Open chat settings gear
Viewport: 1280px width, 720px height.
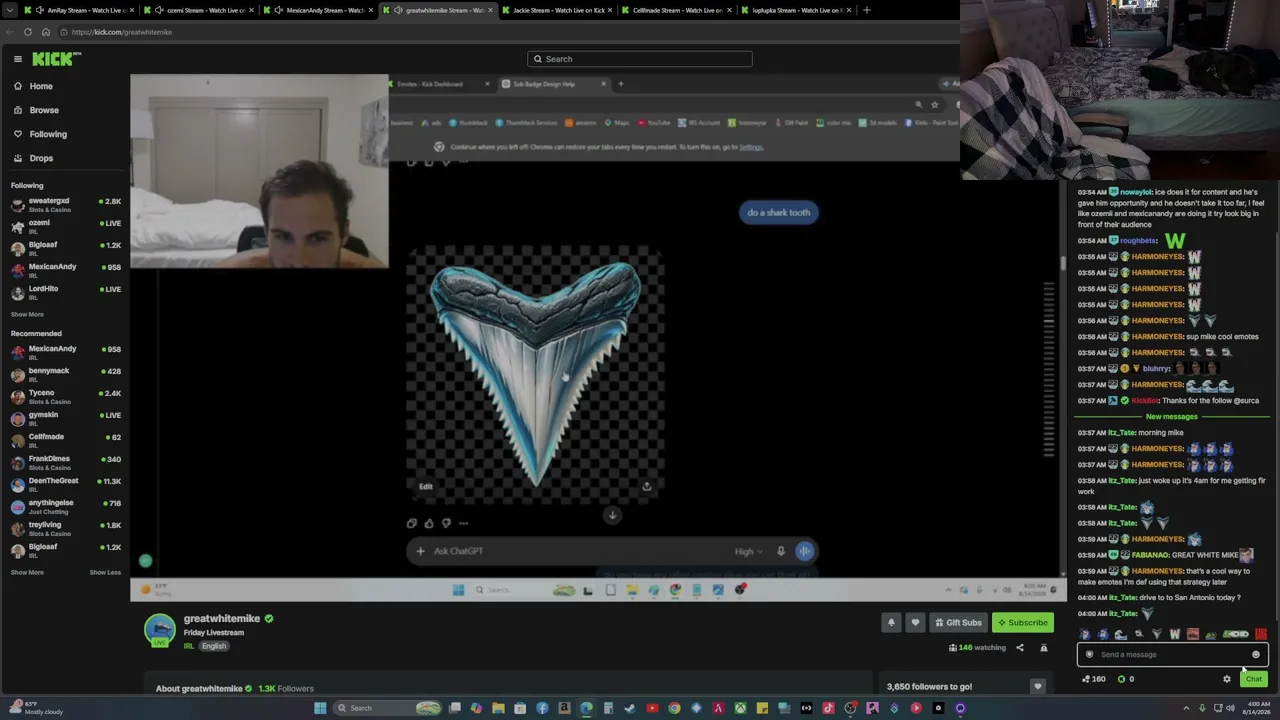pos(1227,679)
